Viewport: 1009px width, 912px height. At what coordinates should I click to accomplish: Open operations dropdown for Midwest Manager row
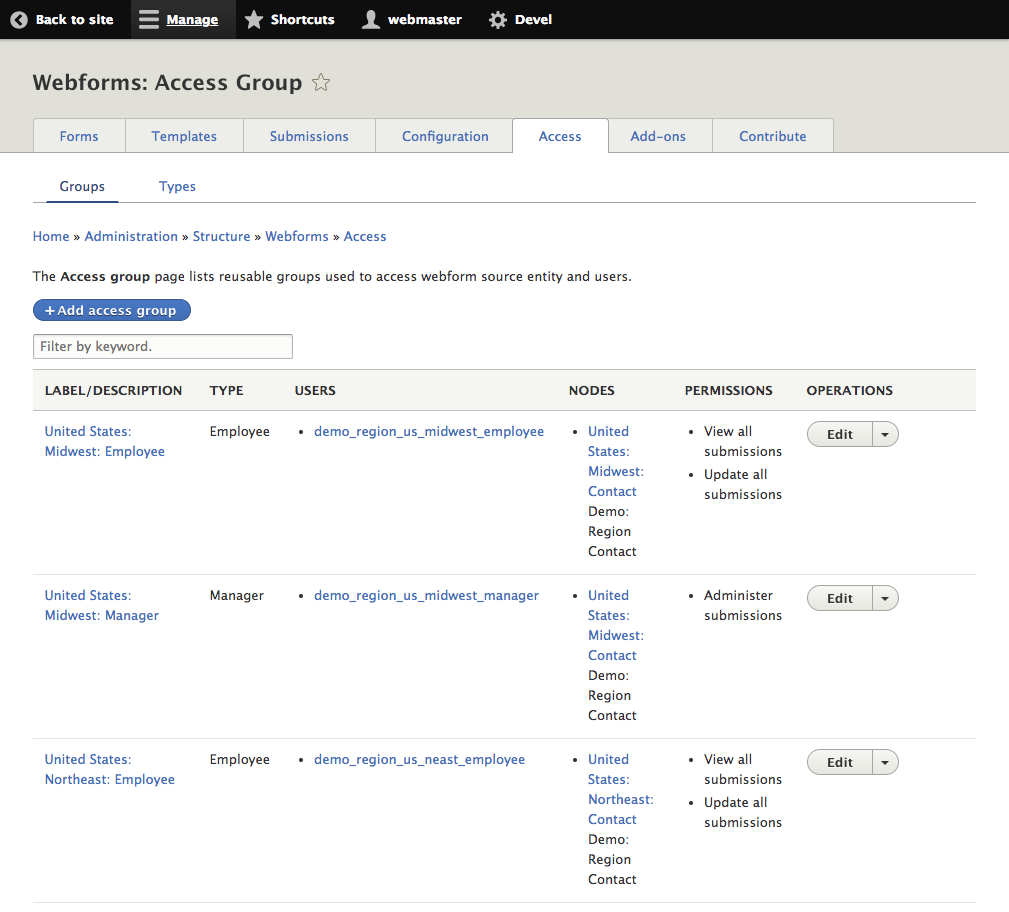point(885,597)
